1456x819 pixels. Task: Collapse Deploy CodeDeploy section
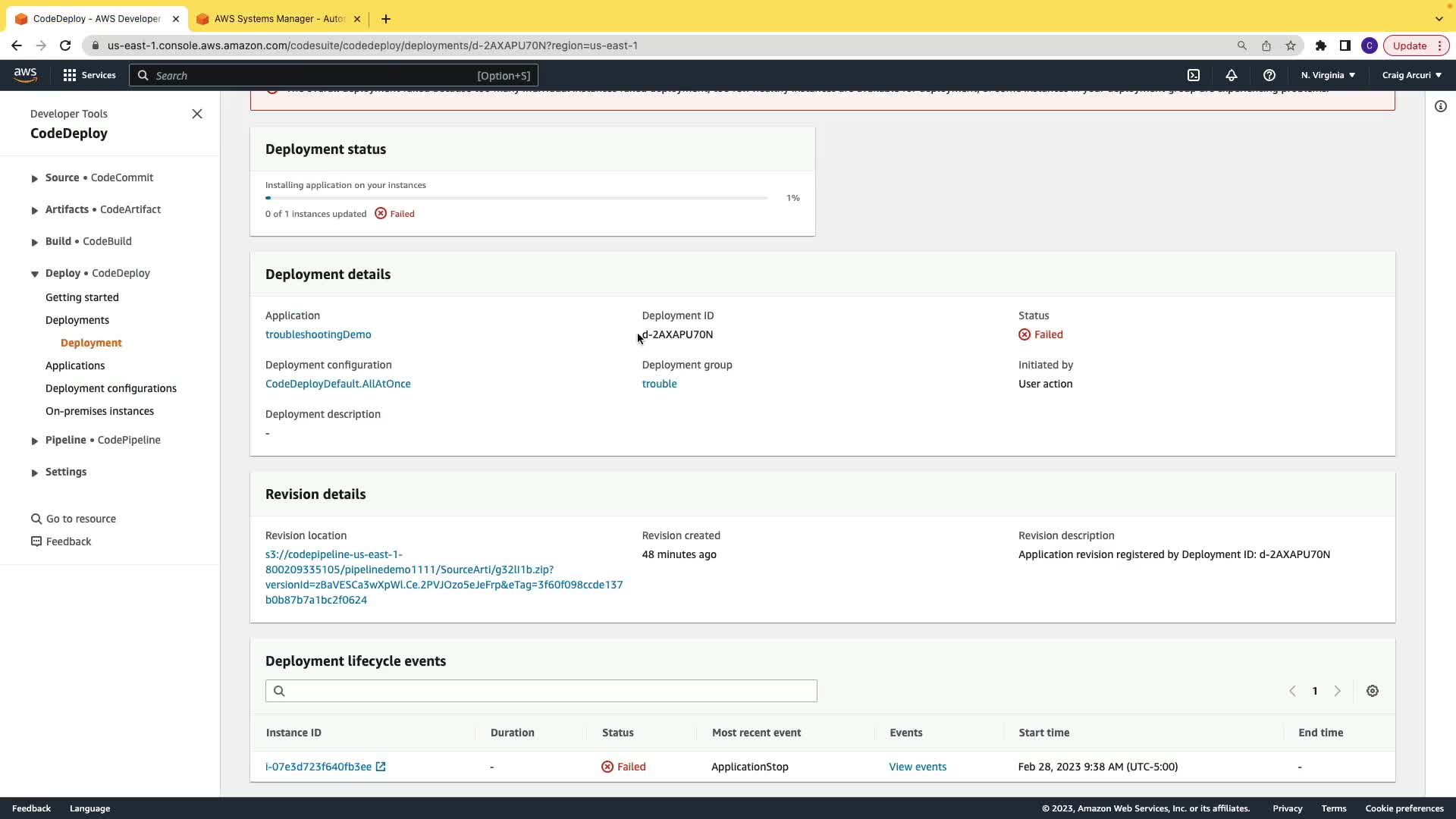[34, 274]
